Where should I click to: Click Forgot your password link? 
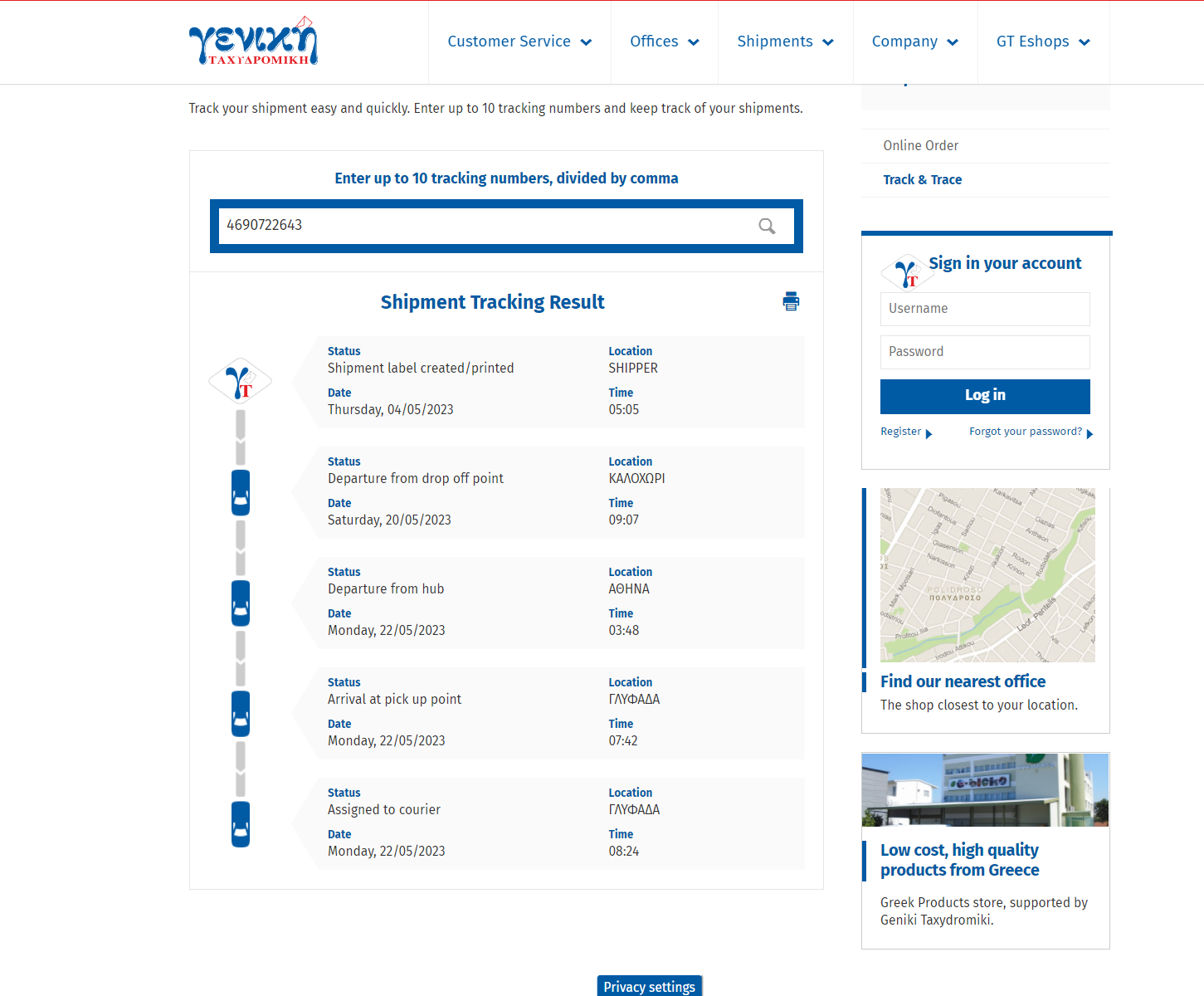[x=1026, y=432]
